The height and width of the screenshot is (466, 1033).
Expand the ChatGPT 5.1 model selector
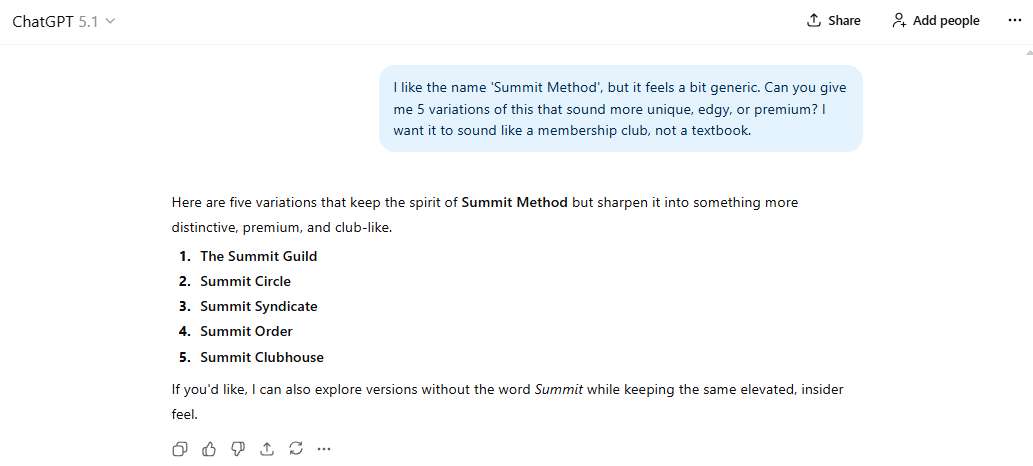(x=64, y=21)
